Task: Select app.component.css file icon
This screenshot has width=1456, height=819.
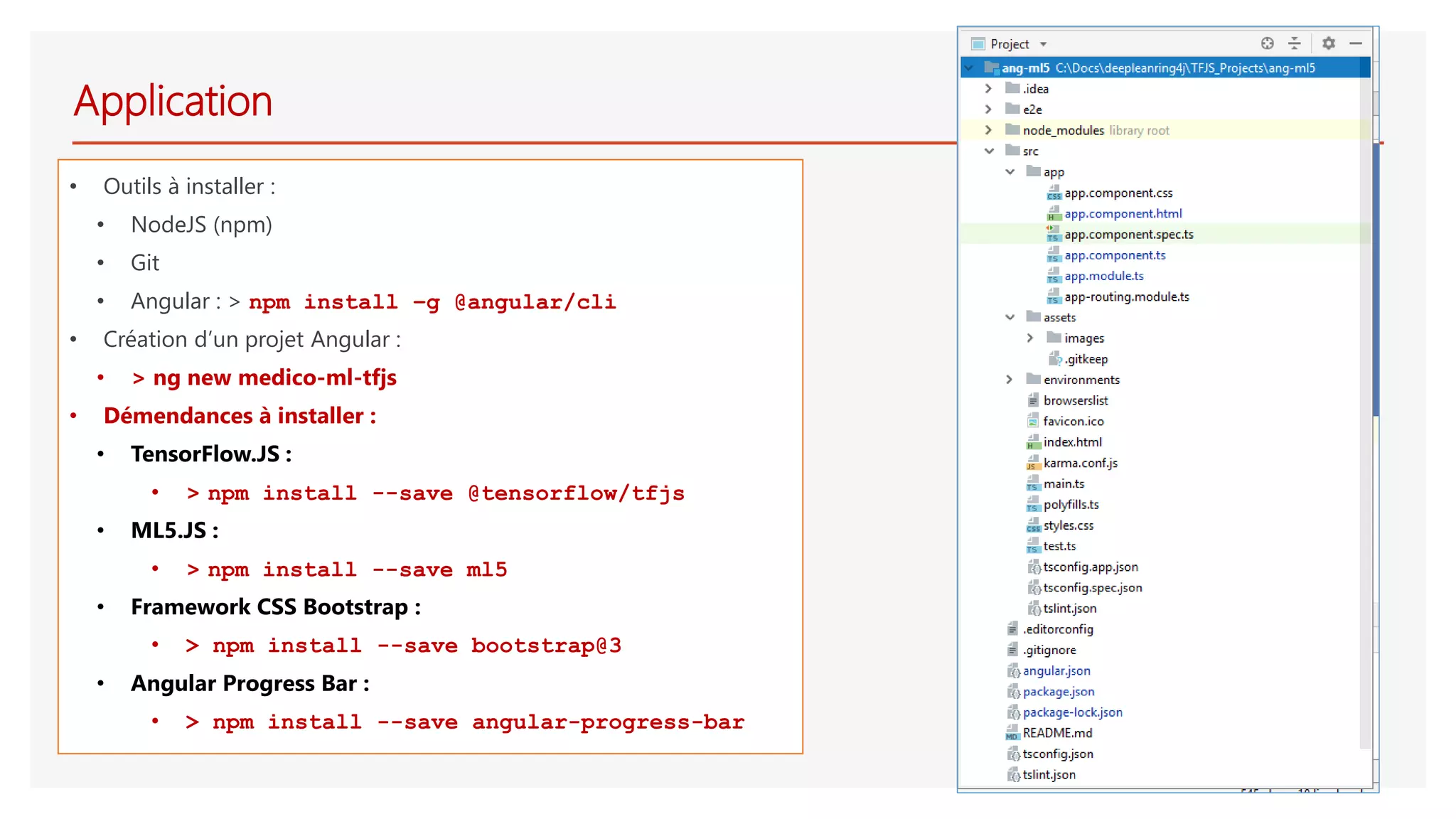Action: pyautogui.click(x=1054, y=193)
